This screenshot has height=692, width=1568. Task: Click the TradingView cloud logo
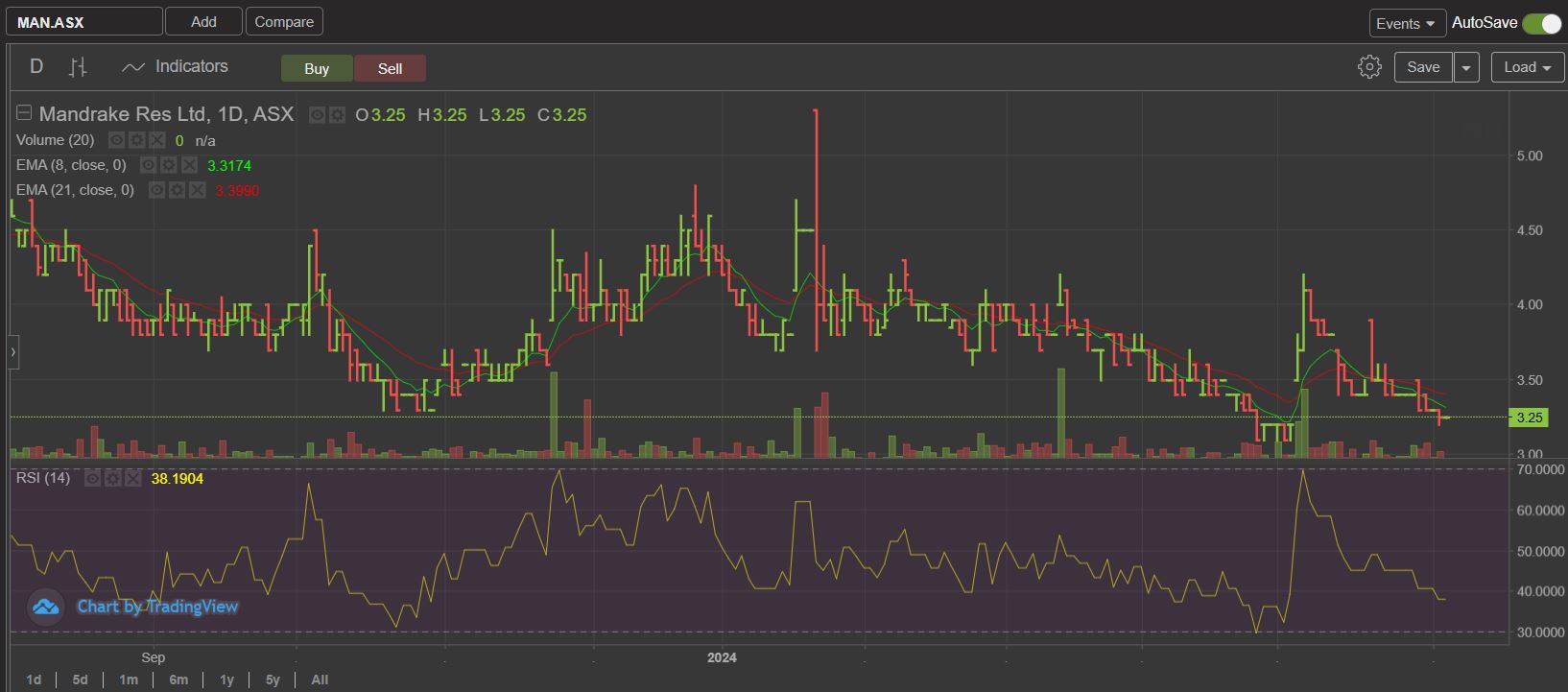[45, 607]
